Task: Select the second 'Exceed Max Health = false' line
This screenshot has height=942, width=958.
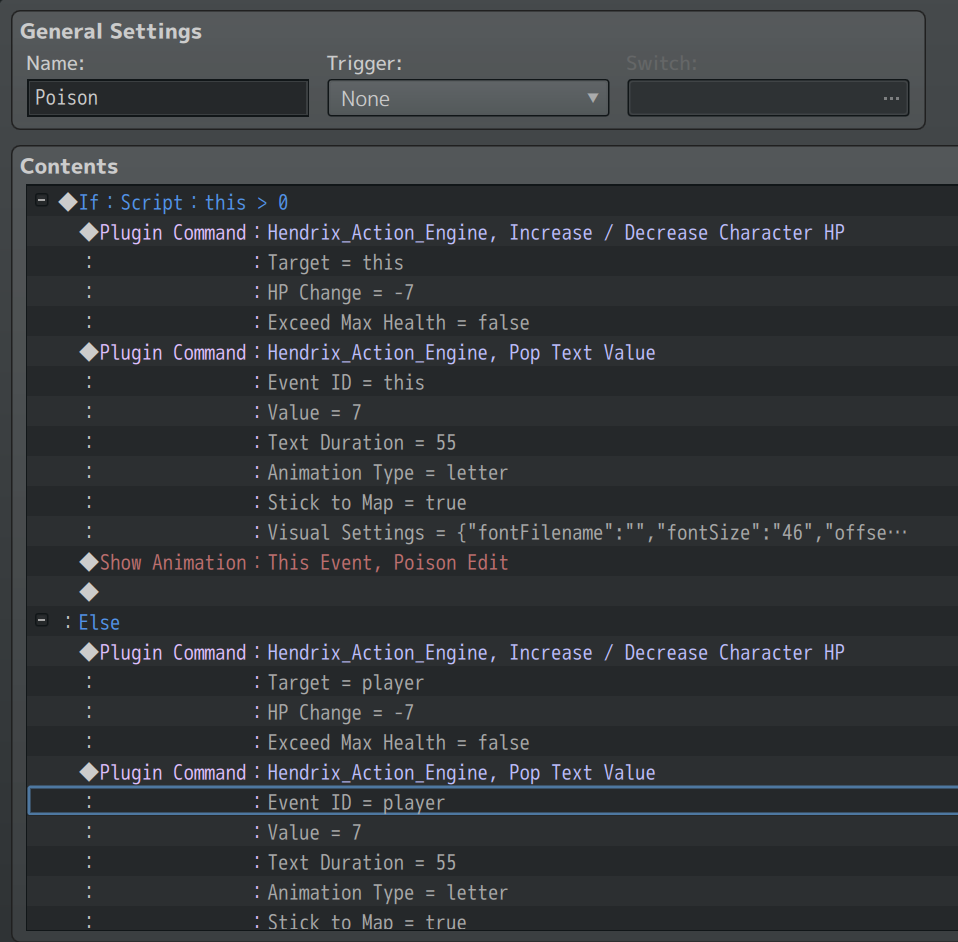Action: tap(492, 742)
